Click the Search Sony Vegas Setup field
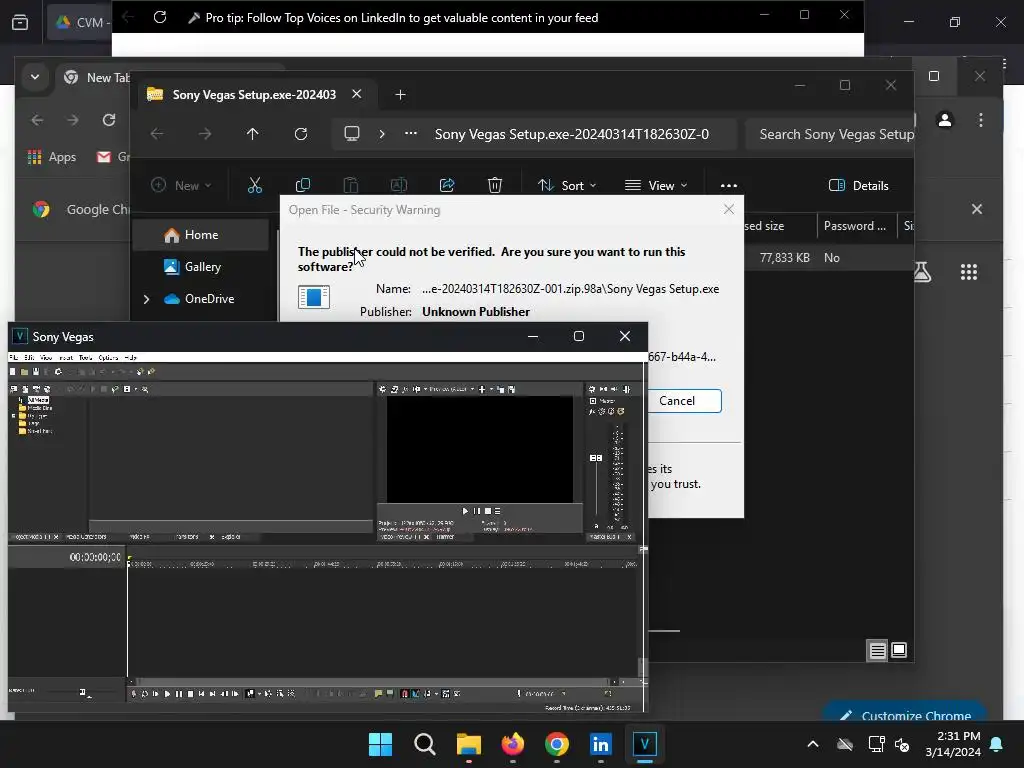This screenshot has width=1024, height=768. 829,134
